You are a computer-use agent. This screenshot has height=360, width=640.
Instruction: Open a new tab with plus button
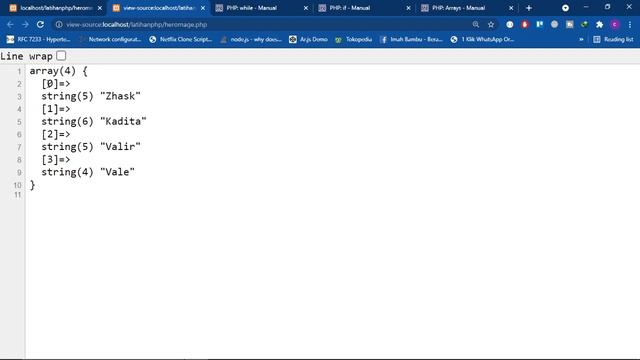(x=529, y=8)
